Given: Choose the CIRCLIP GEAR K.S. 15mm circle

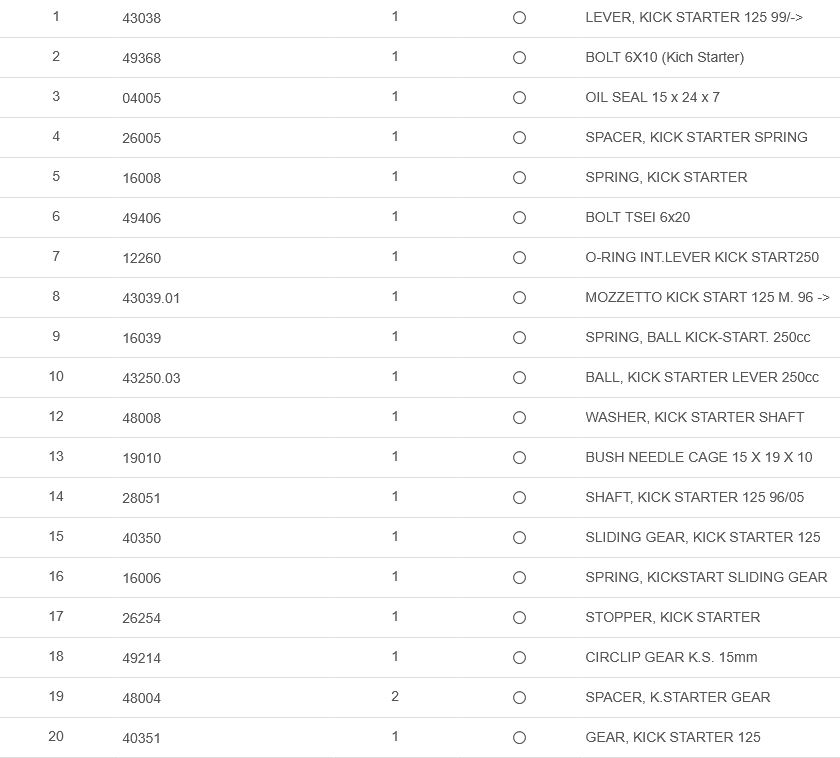Looking at the screenshot, I should pyautogui.click(x=519, y=658).
